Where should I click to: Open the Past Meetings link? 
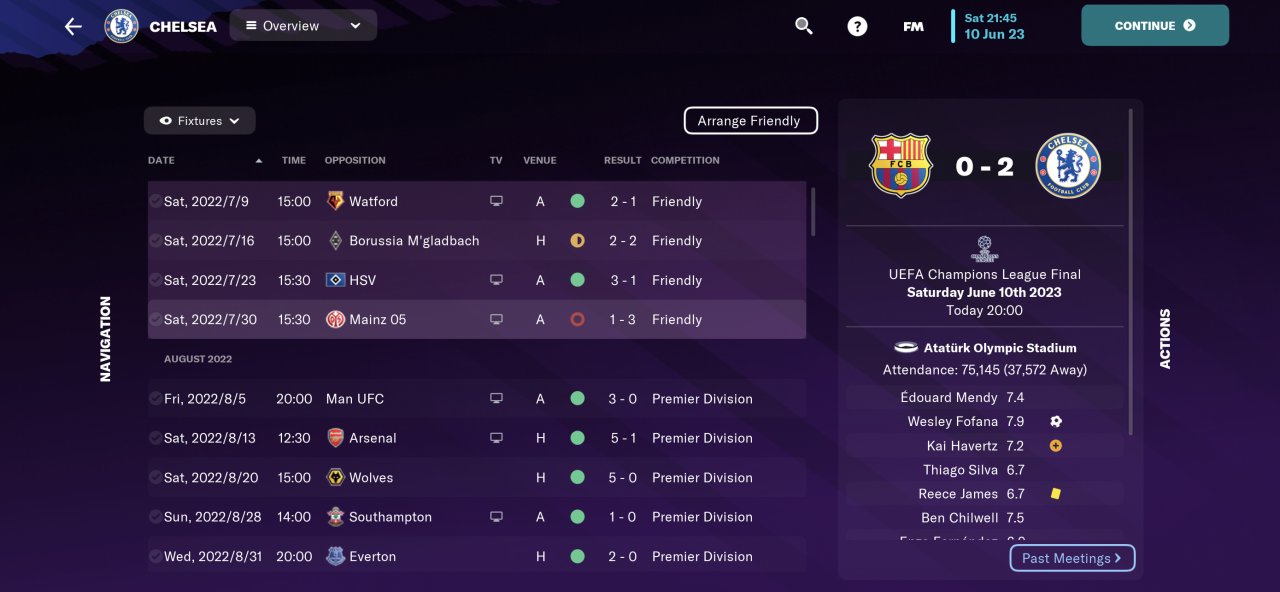click(1072, 558)
